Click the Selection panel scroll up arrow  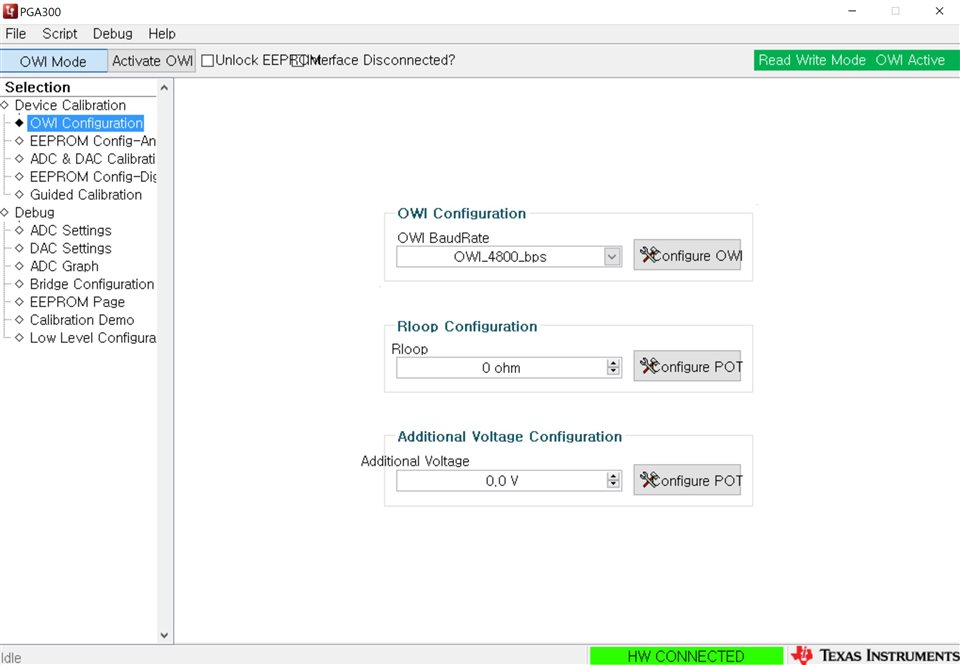(164, 88)
